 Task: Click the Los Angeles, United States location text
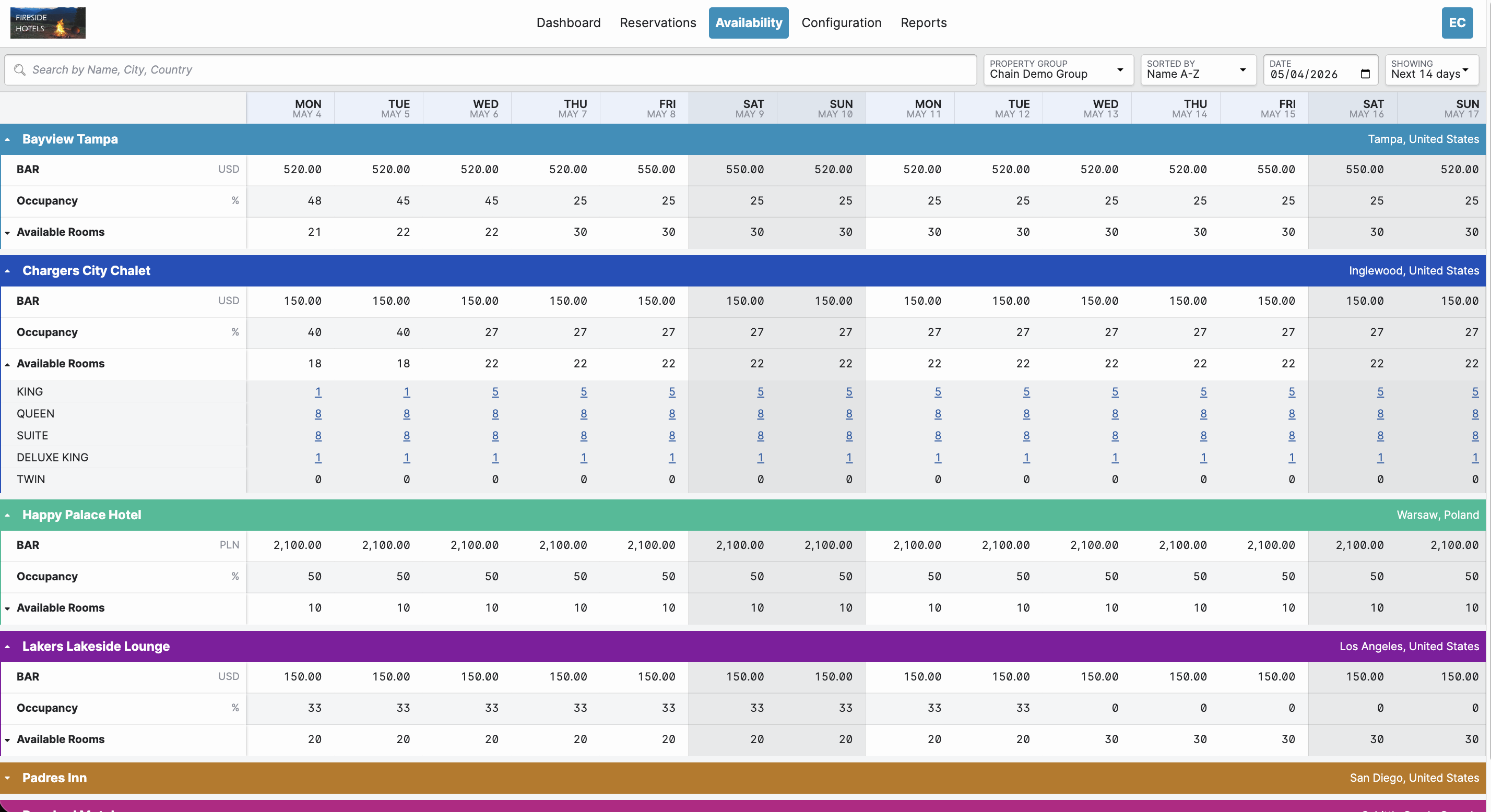click(x=1410, y=647)
